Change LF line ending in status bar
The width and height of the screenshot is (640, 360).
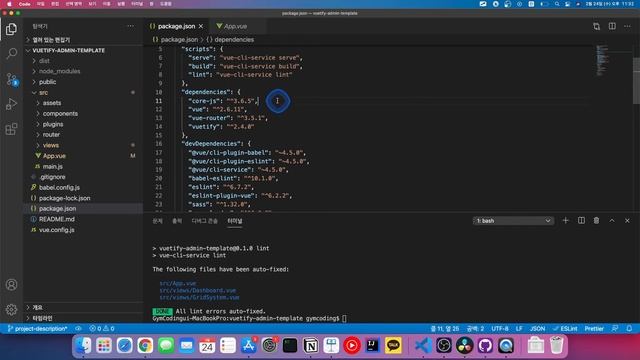click(519, 329)
